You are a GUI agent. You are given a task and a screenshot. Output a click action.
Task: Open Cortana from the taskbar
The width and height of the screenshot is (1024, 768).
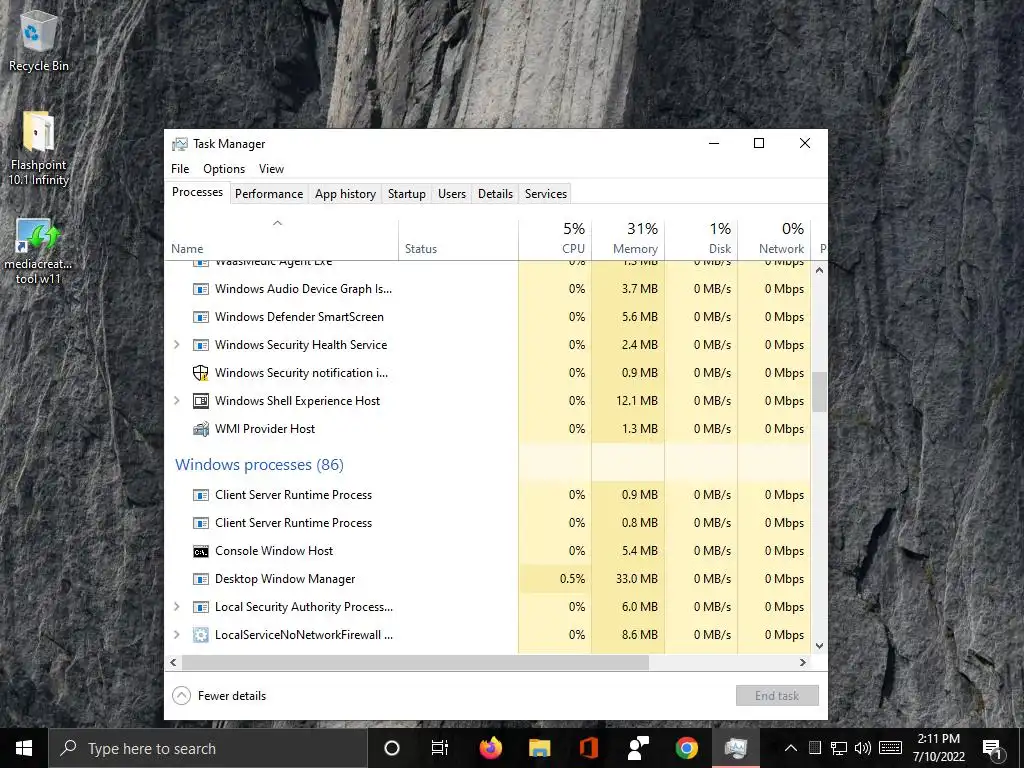[x=391, y=748]
